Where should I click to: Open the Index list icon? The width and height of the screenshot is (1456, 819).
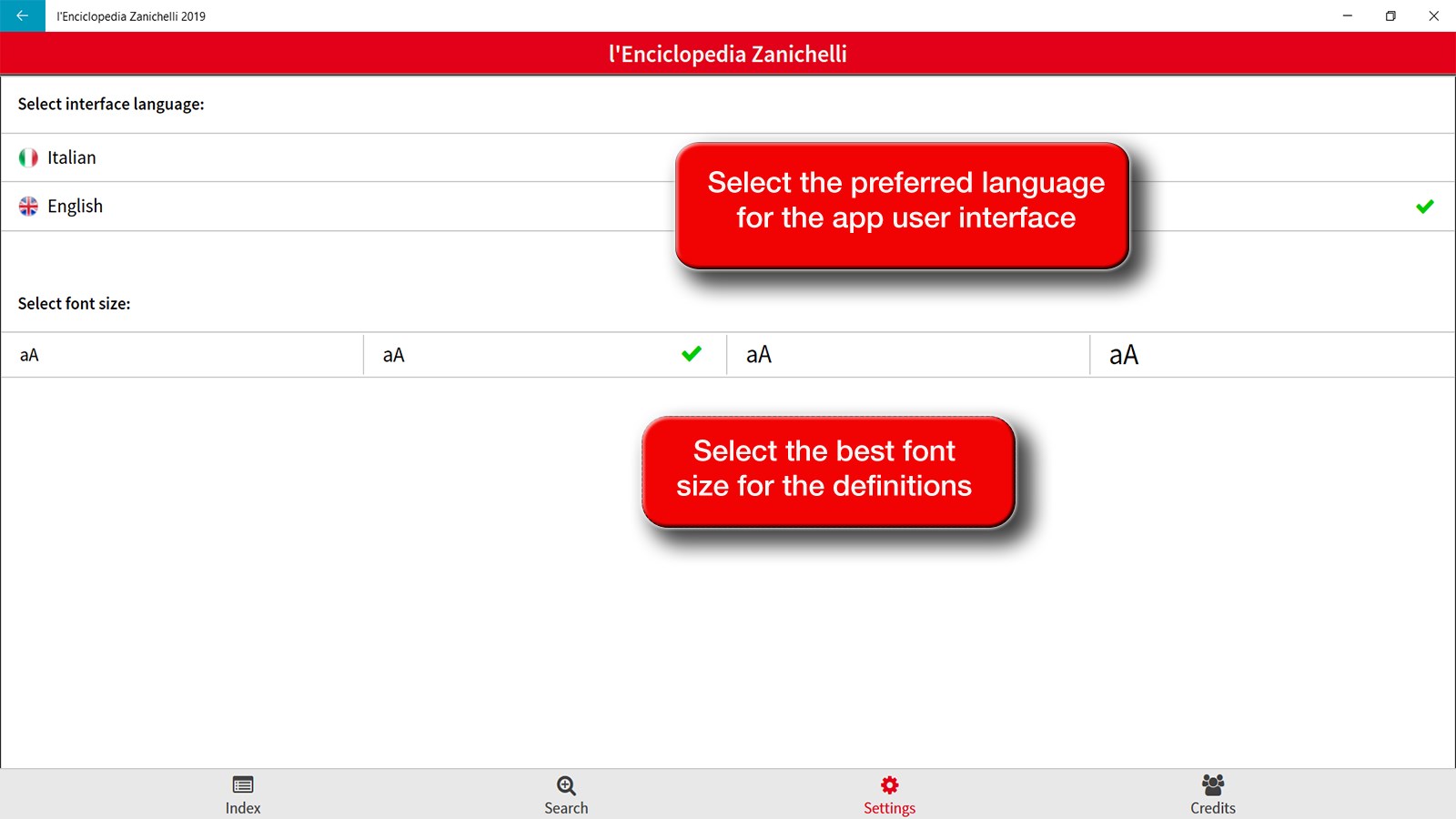pos(243,784)
